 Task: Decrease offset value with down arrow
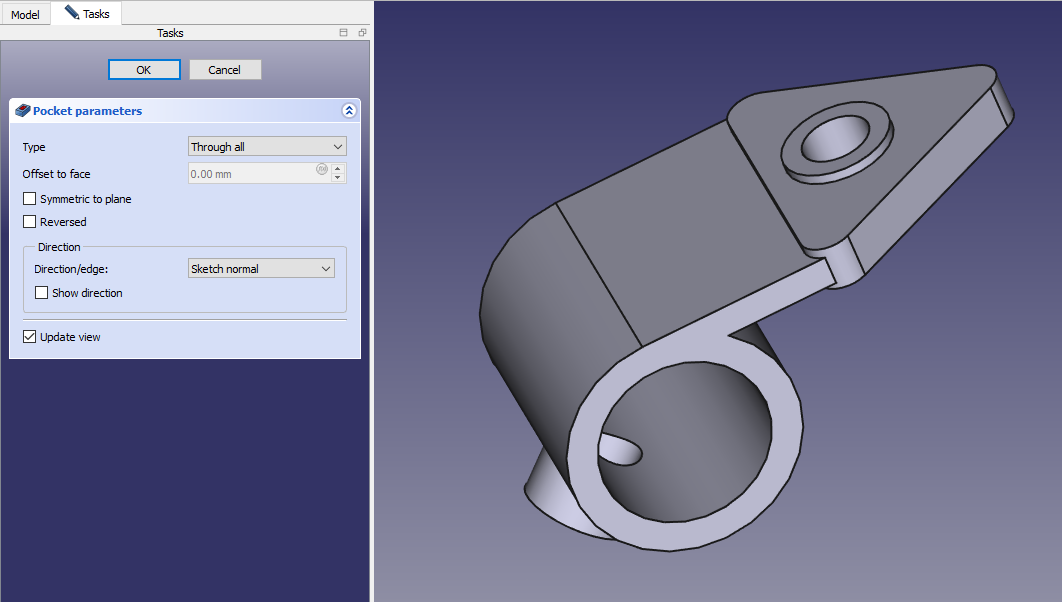pyautogui.click(x=337, y=178)
